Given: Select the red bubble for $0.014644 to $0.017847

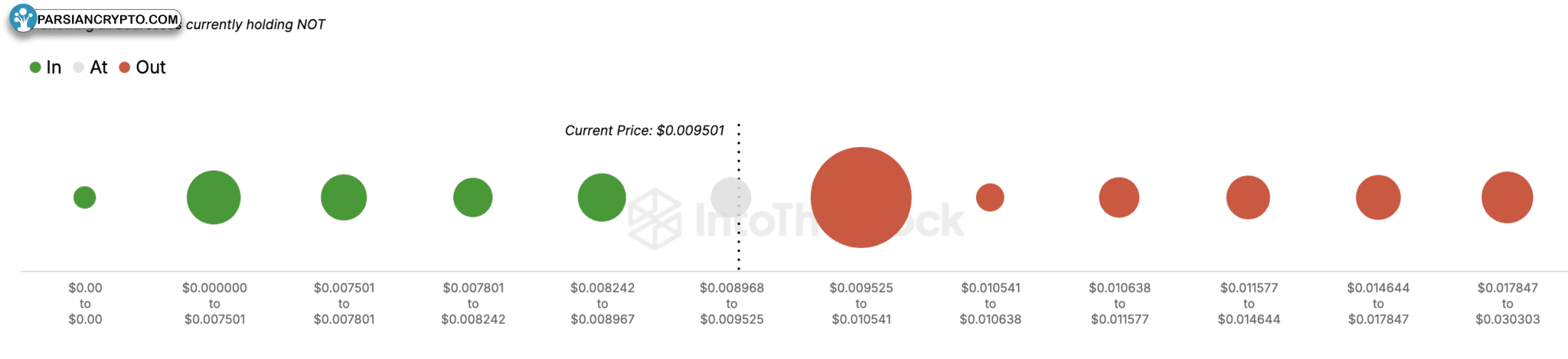Looking at the screenshot, I should [x=1378, y=197].
